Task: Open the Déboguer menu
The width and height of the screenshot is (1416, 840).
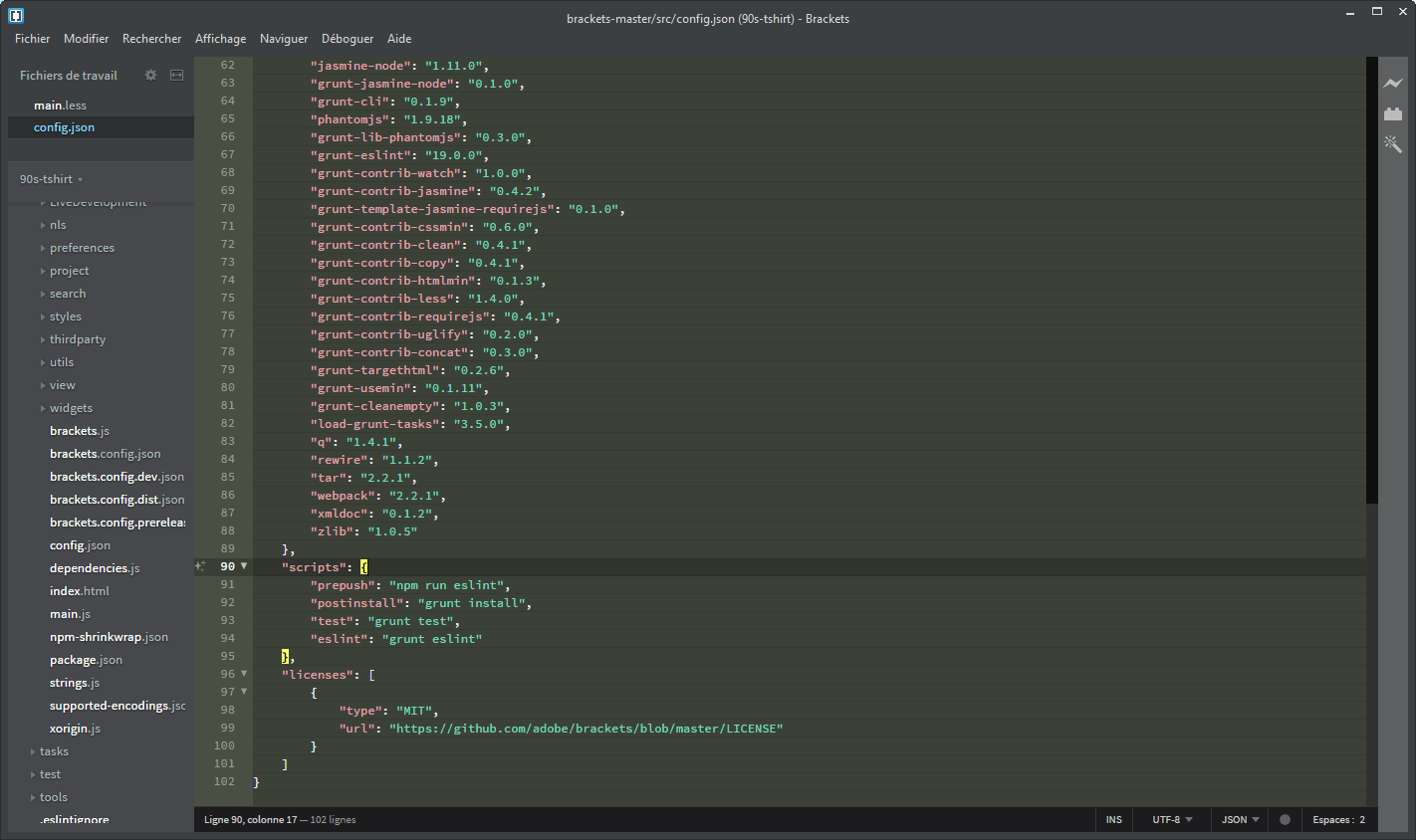Action: pyautogui.click(x=347, y=39)
